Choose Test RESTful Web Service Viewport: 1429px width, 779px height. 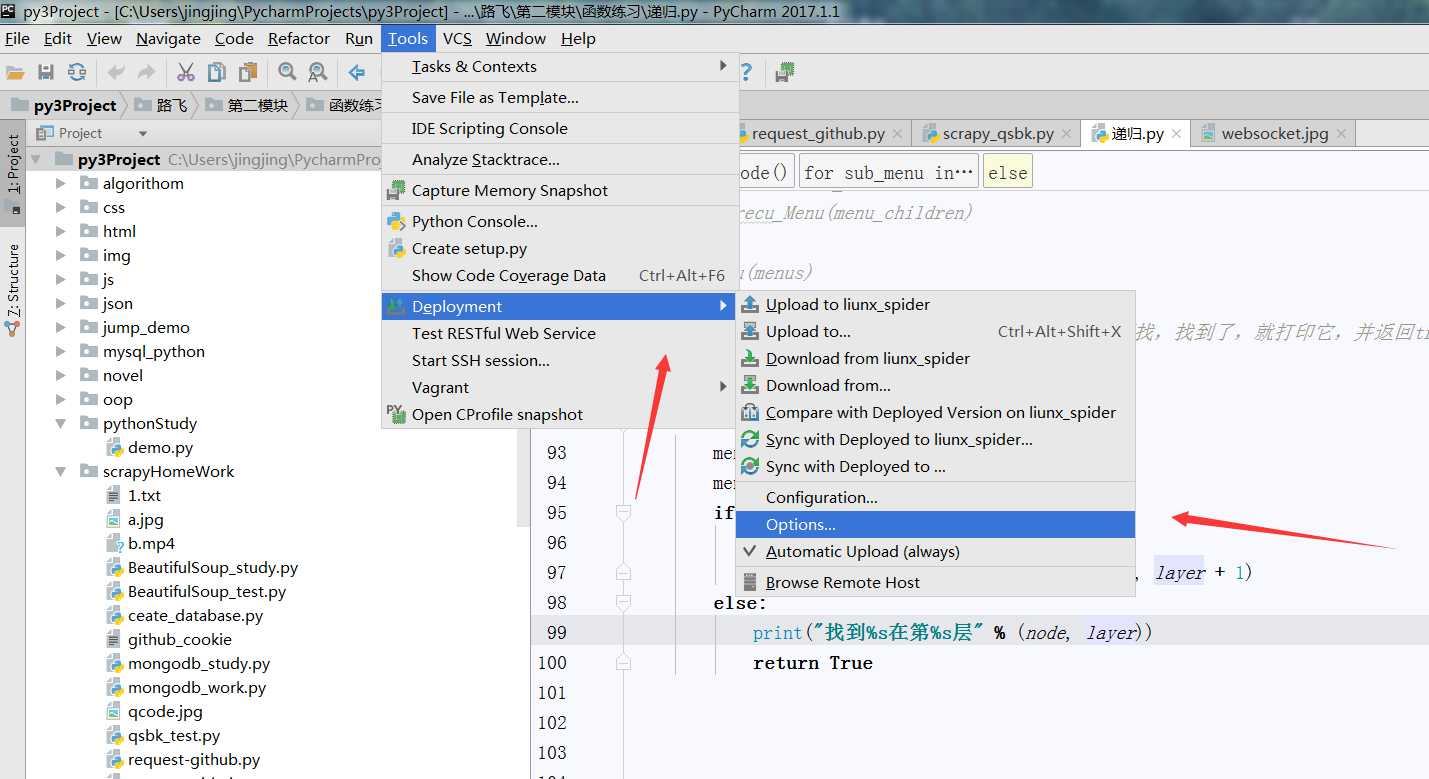tap(559, 333)
